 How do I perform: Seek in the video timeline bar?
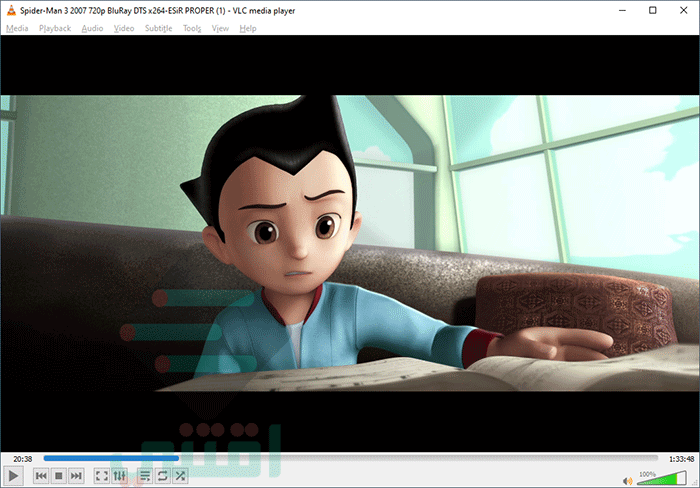351,458
